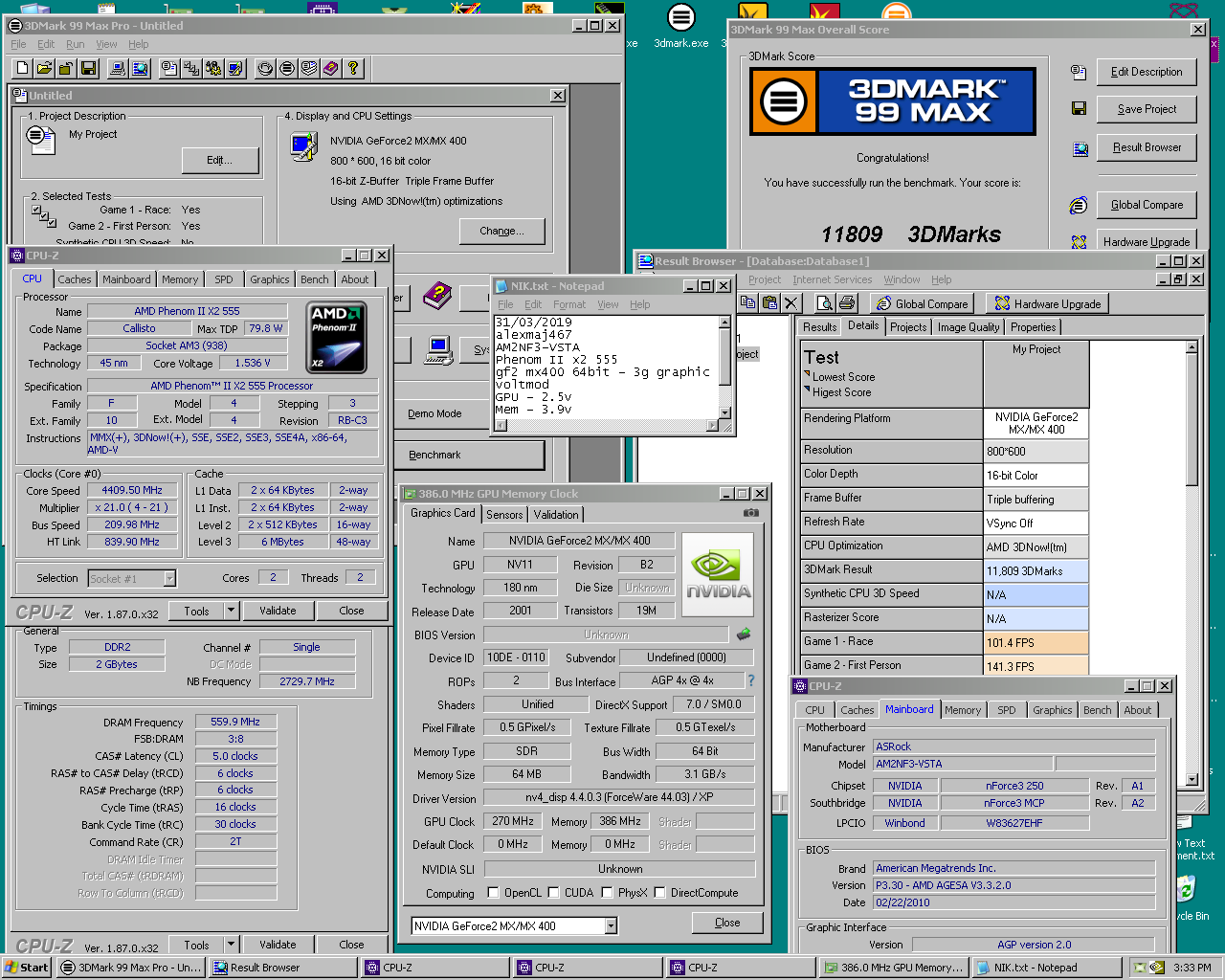Click the Delete X icon in Result Browser toolbar
This screenshot has width=1225, height=980.
(x=791, y=303)
